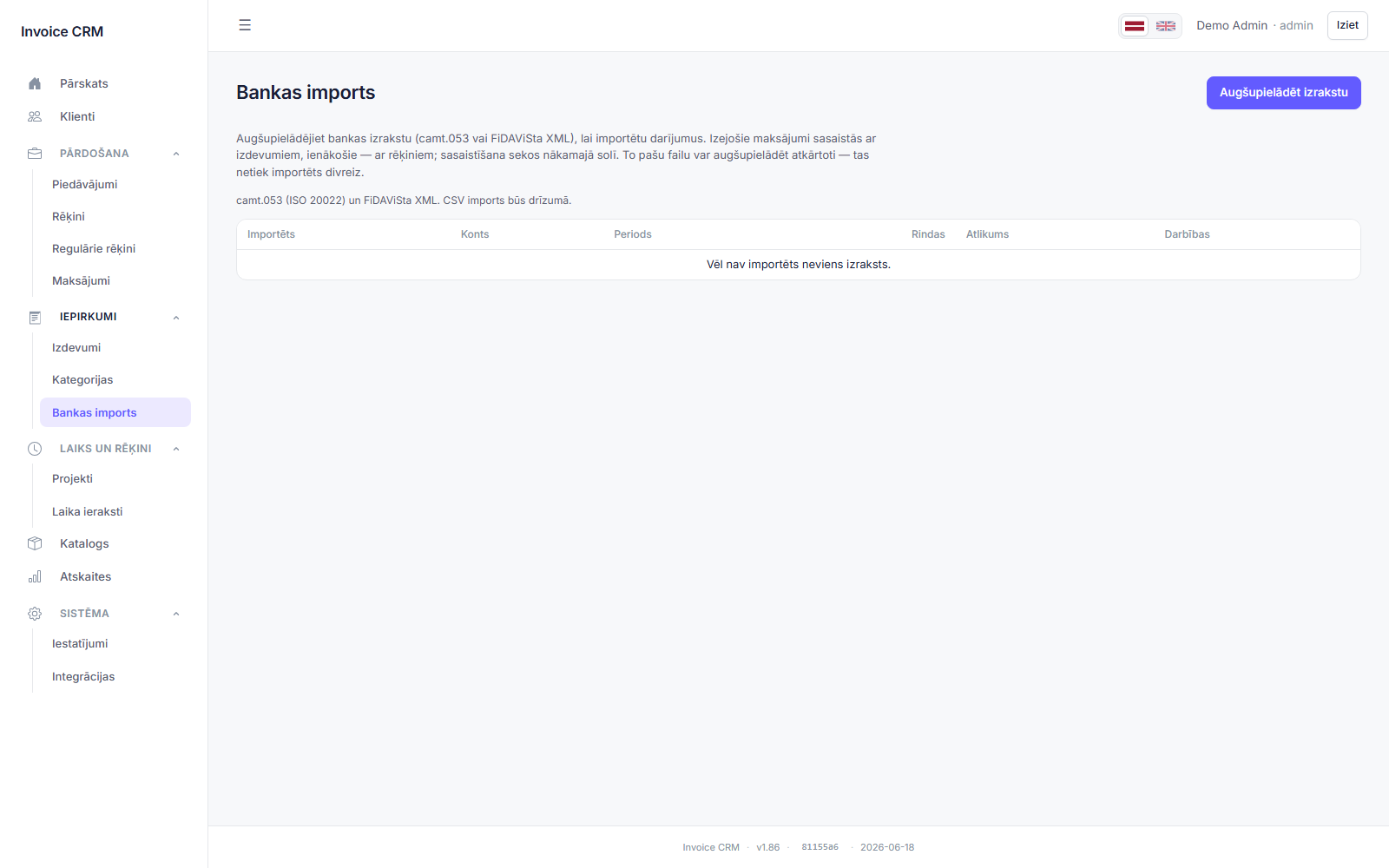Click the Atskaites chart icon
The height and width of the screenshot is (868, 1389).
pos(35,576)
